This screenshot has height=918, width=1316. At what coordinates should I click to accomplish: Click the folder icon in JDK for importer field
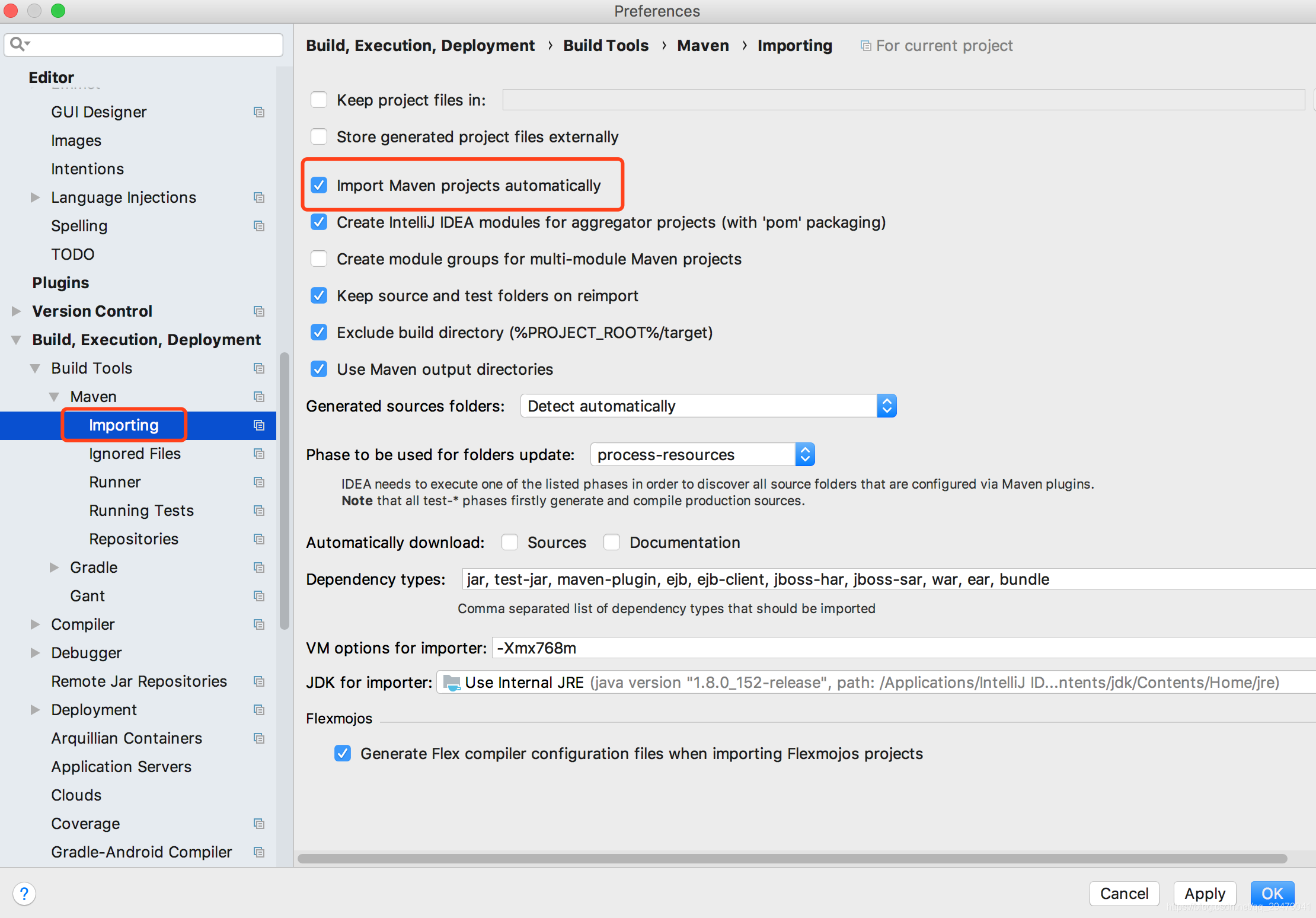(x=452, y=683)
